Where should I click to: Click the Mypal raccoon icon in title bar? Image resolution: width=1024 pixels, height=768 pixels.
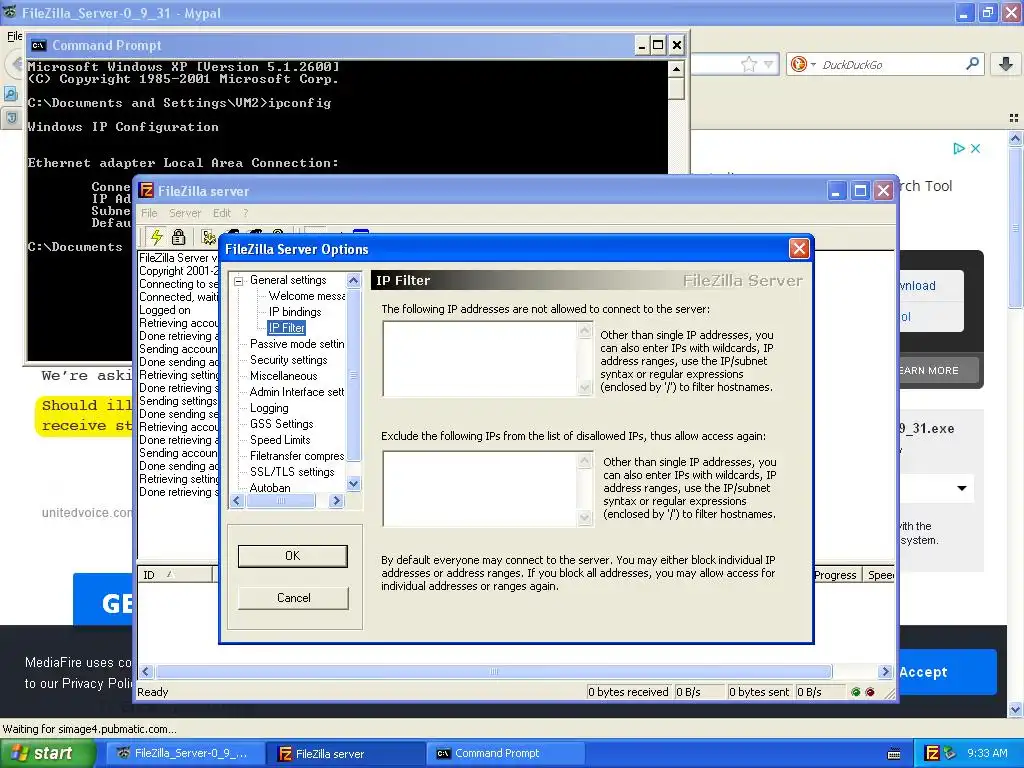click(x=10, y=12)
